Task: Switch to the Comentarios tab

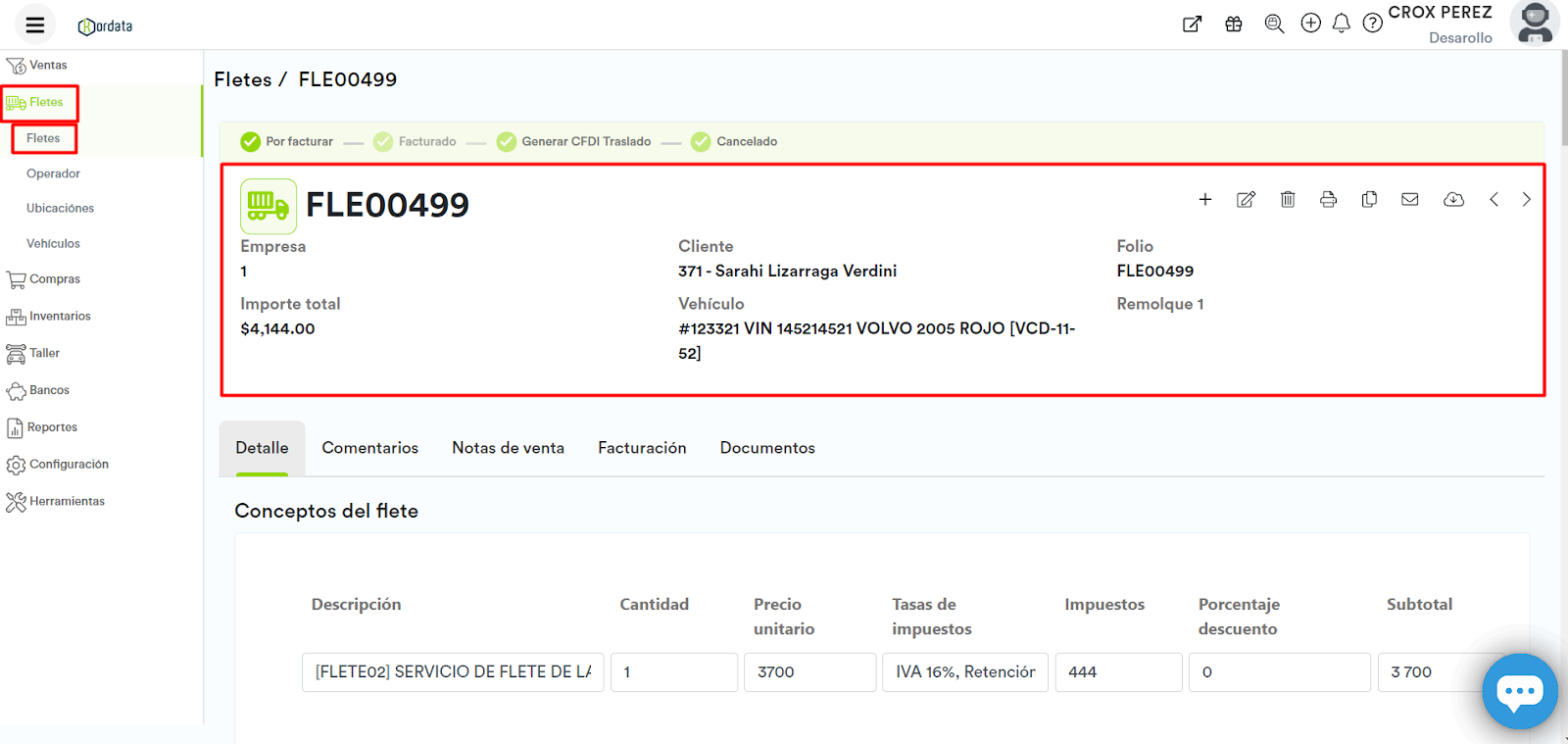Action: pyautogui.click(x=369, y=448)
